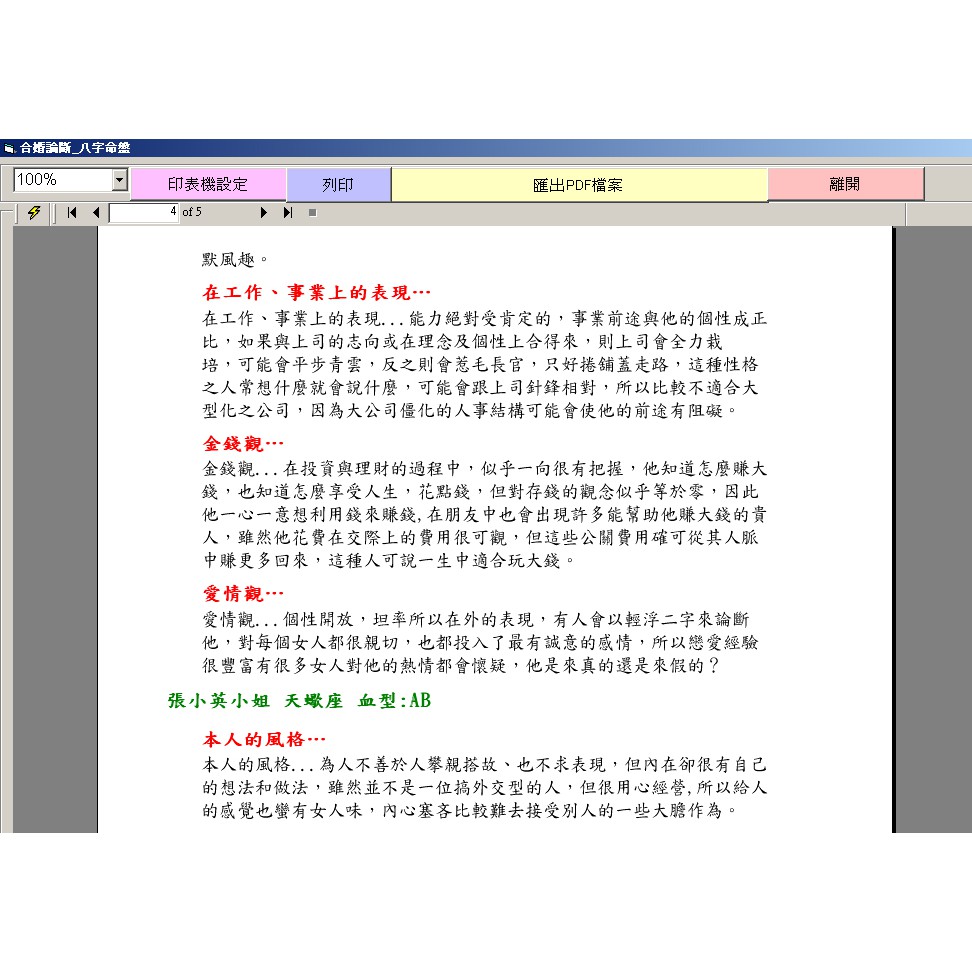Go to the previous page arrow

tap(96, 212)
